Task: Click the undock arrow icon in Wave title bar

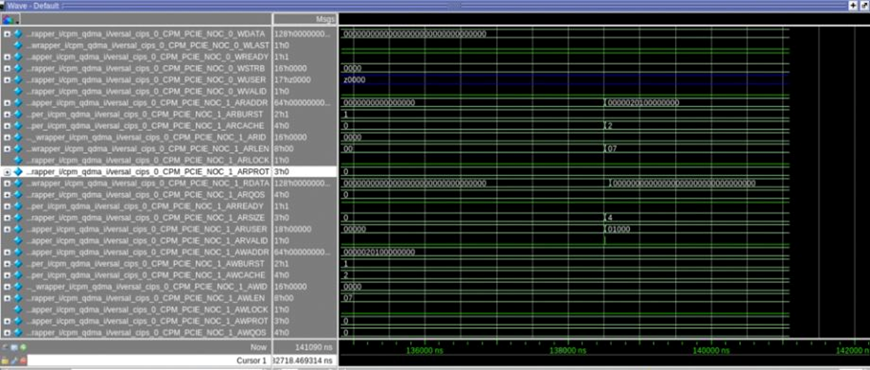Action: pyautogui.click(x=864, y=5)
